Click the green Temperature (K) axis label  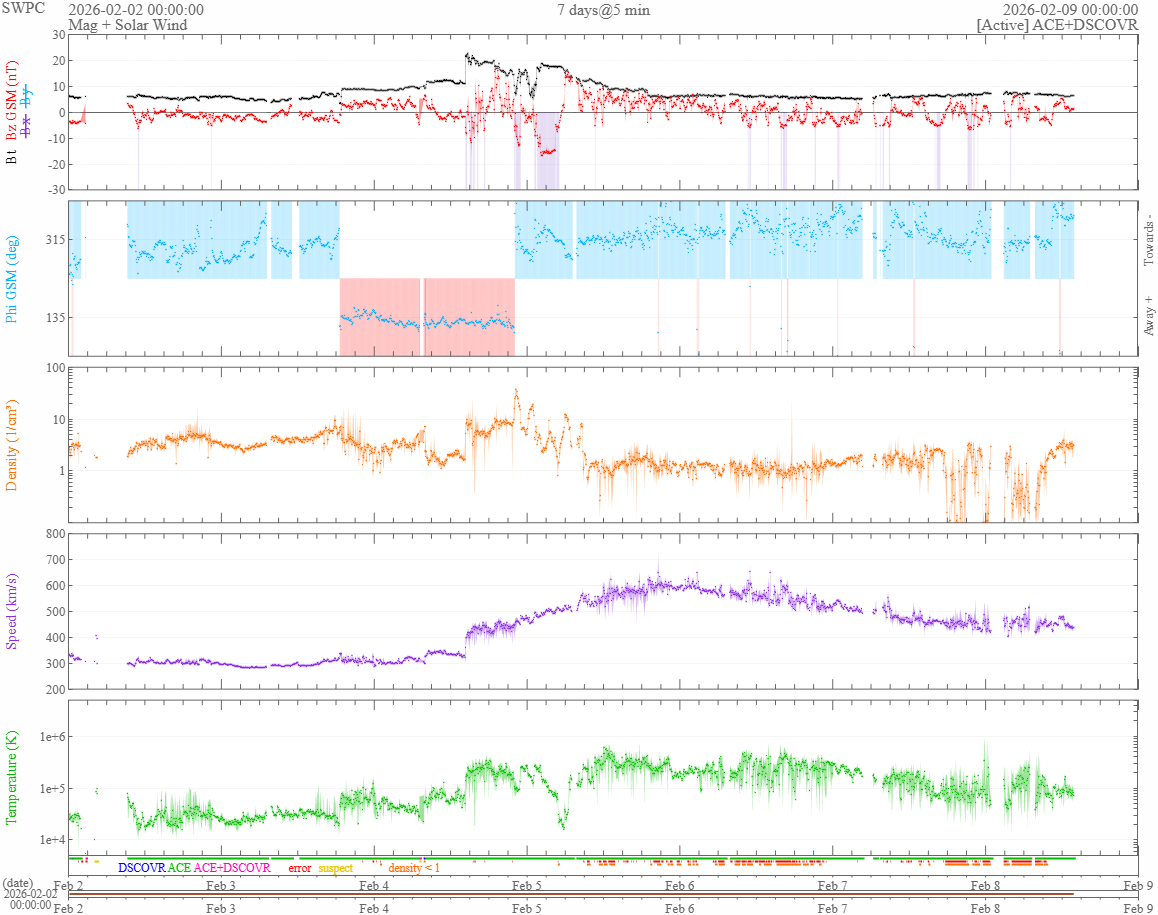click(11, 778)
